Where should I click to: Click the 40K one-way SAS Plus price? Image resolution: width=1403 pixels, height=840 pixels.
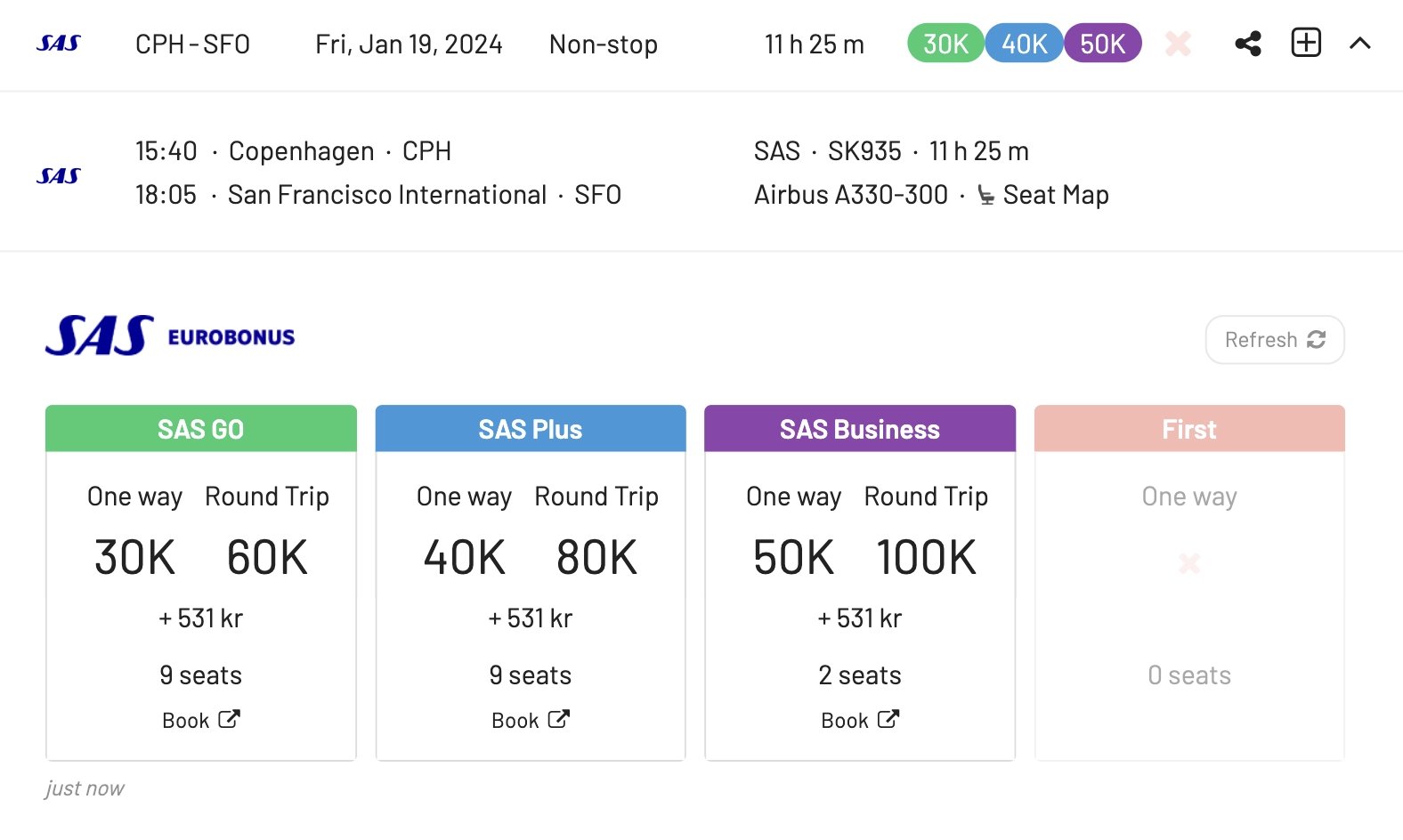465,558
